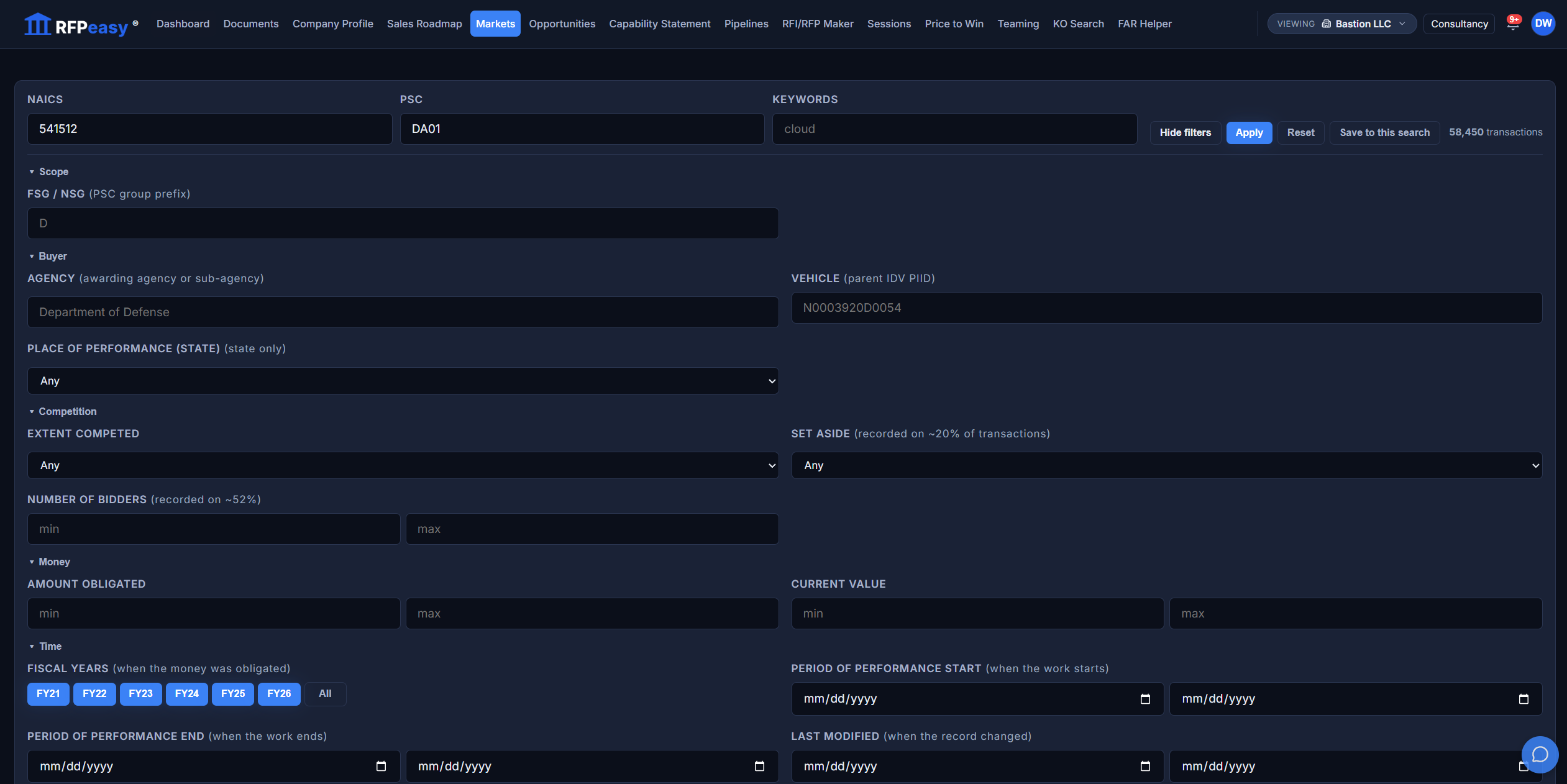Collapse the Buyer section

(48, 256)
